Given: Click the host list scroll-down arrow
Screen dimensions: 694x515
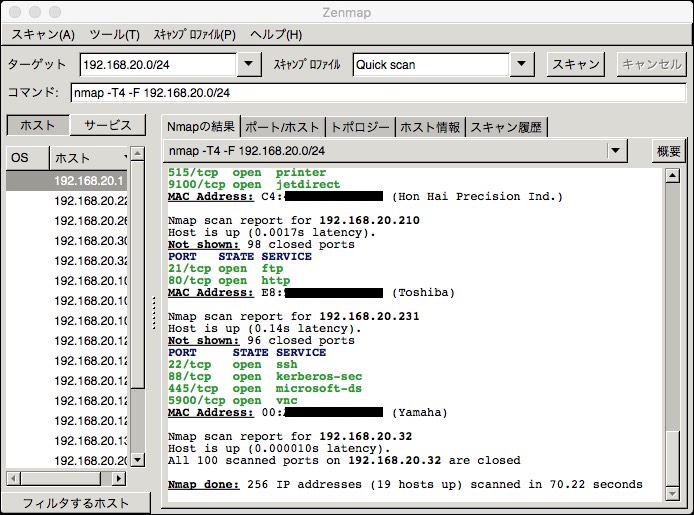Looking at the screenshot, I should click(x=139, y=461).
